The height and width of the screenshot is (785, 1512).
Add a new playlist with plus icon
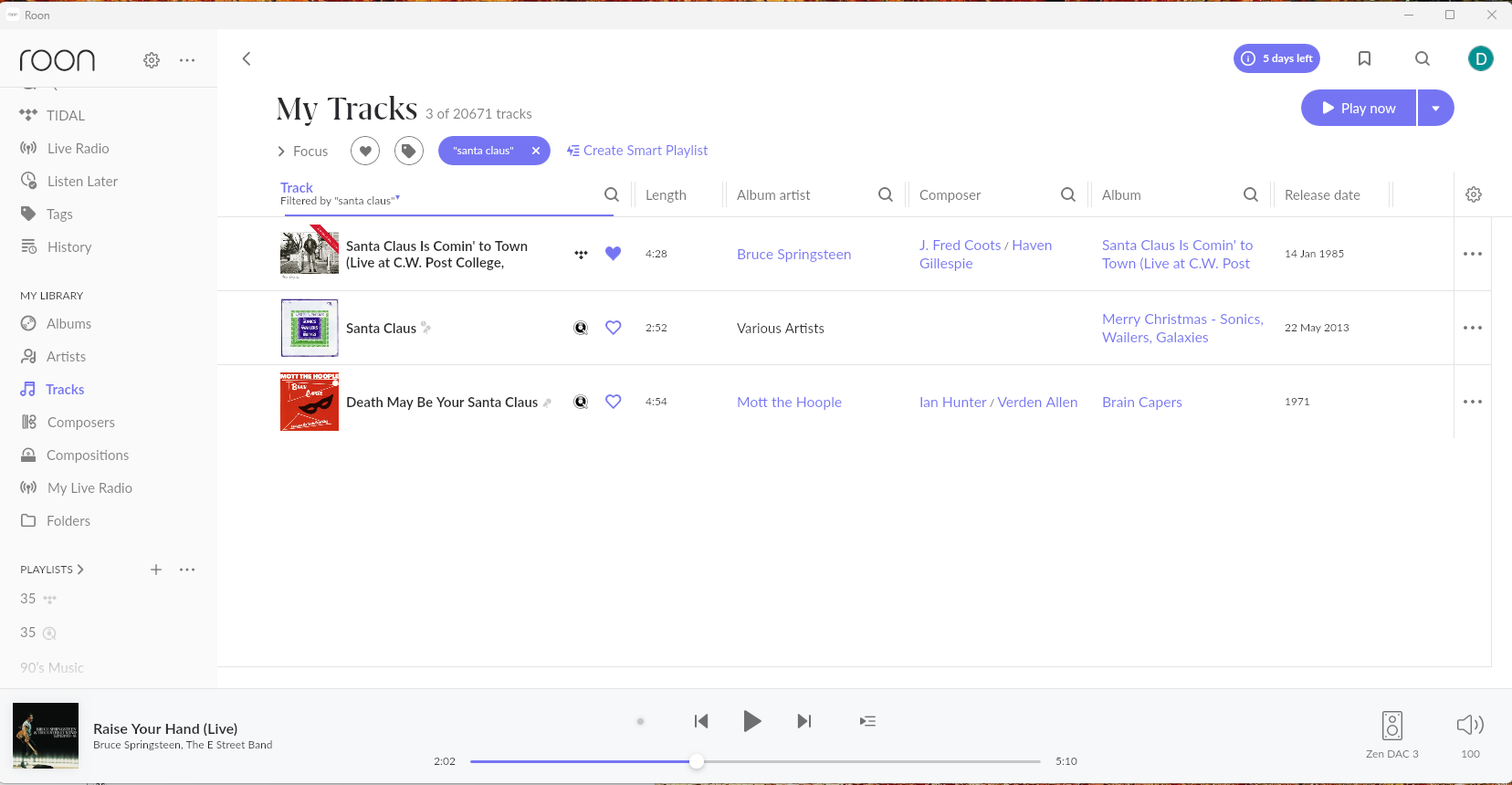click(x=156, y=570)
